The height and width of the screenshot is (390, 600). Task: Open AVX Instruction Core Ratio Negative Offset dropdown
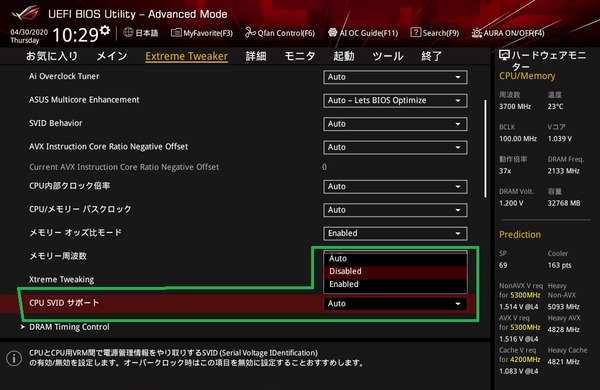[x=395, y=147]
